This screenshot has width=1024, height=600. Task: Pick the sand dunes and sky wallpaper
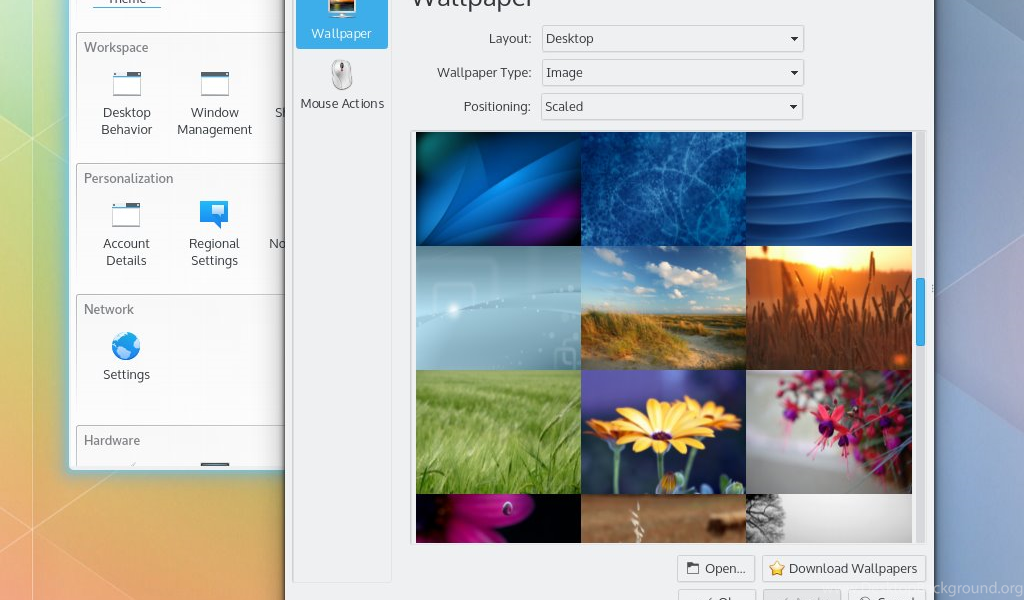pos(663,308)
